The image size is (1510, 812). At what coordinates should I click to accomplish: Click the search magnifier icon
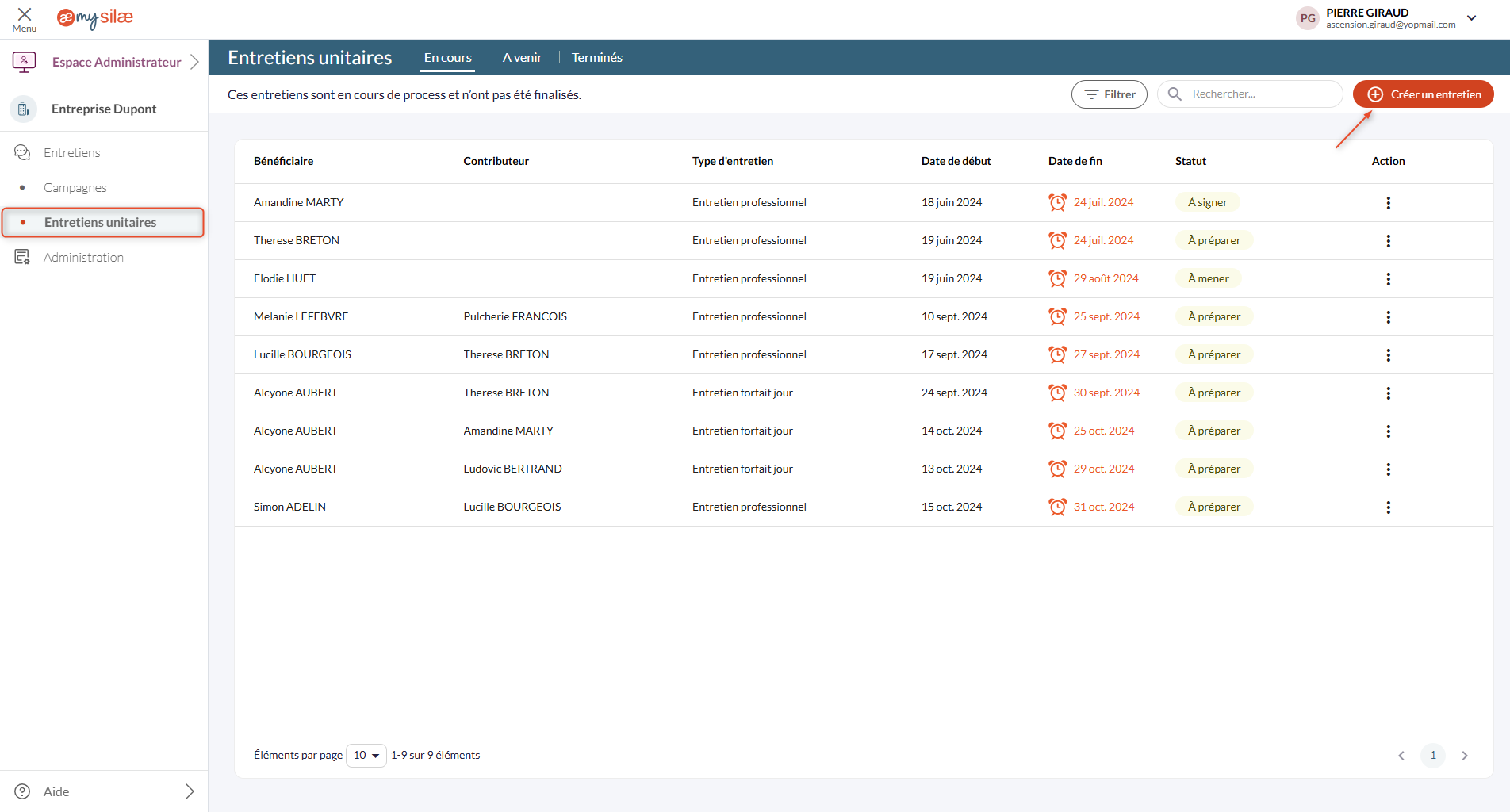[1175, 94]
